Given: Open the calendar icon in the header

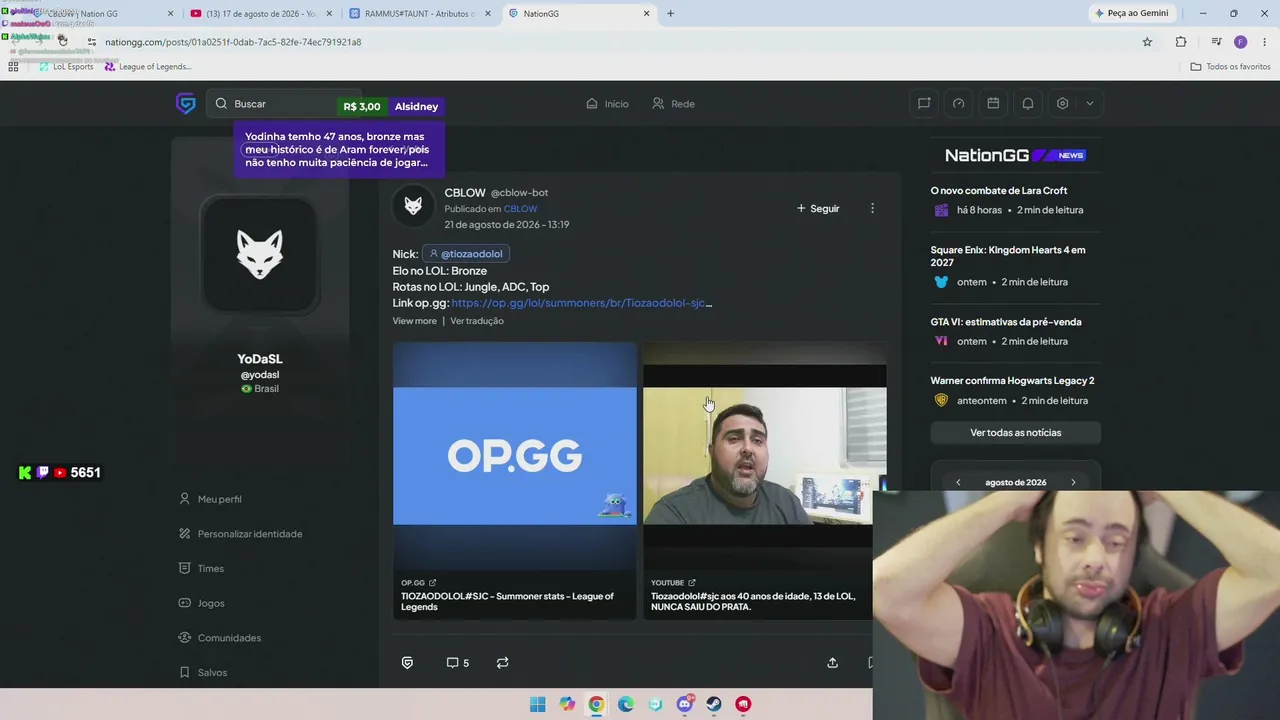Looking at the screenshot, I should point(993,103).
